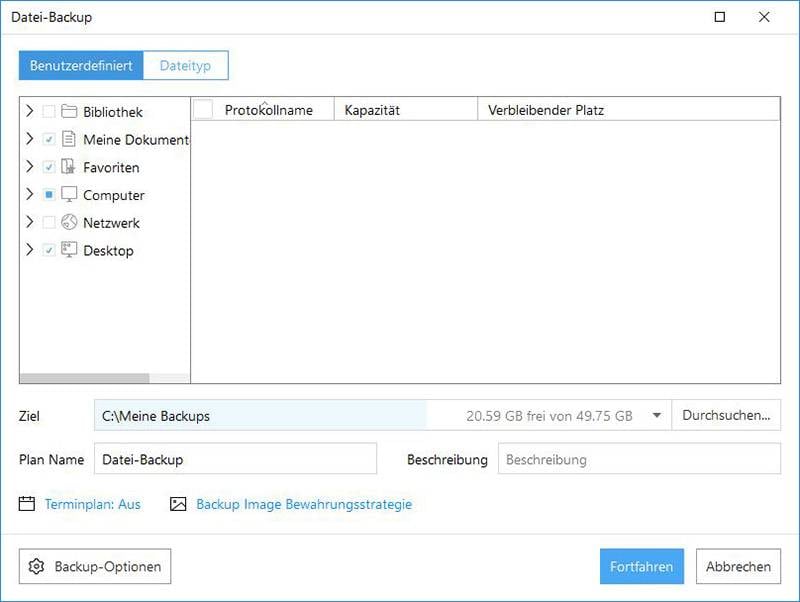Click the Bibliothek folder icon

[69, 112]
